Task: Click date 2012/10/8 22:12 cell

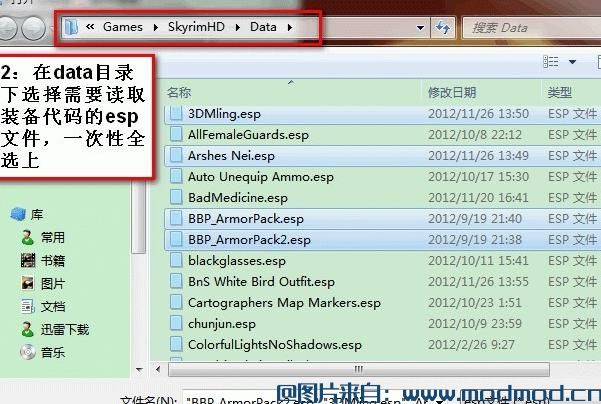Action: (475, 135)
